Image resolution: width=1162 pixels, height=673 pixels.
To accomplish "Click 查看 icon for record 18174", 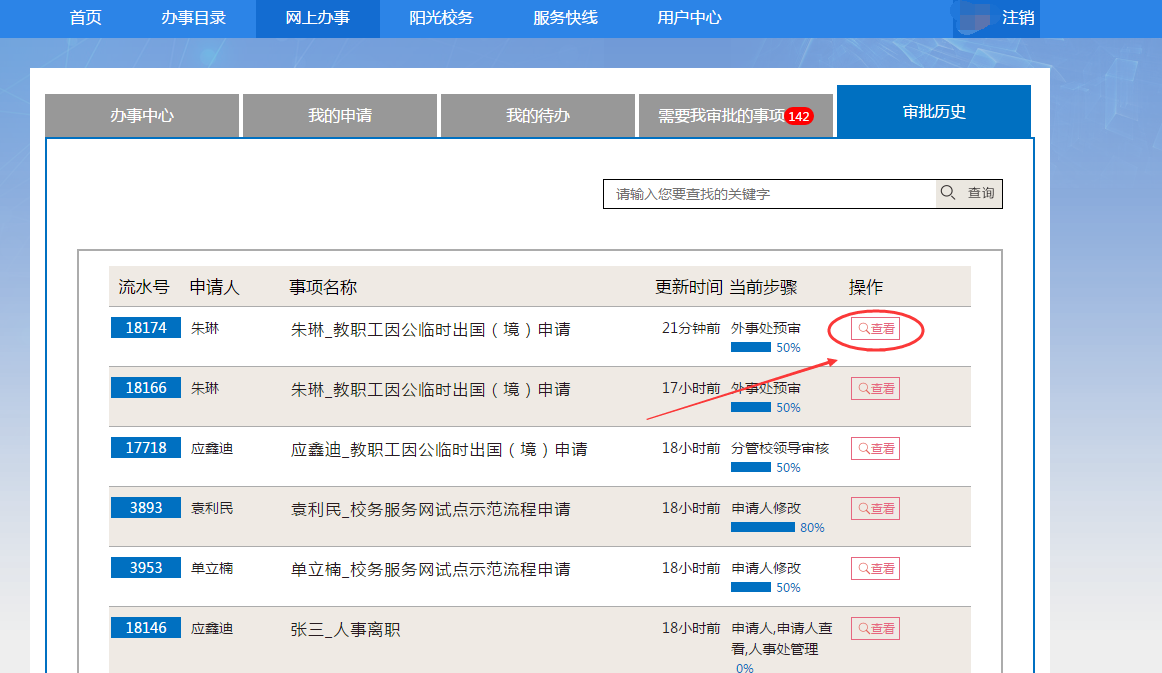I will click(875, 329).
